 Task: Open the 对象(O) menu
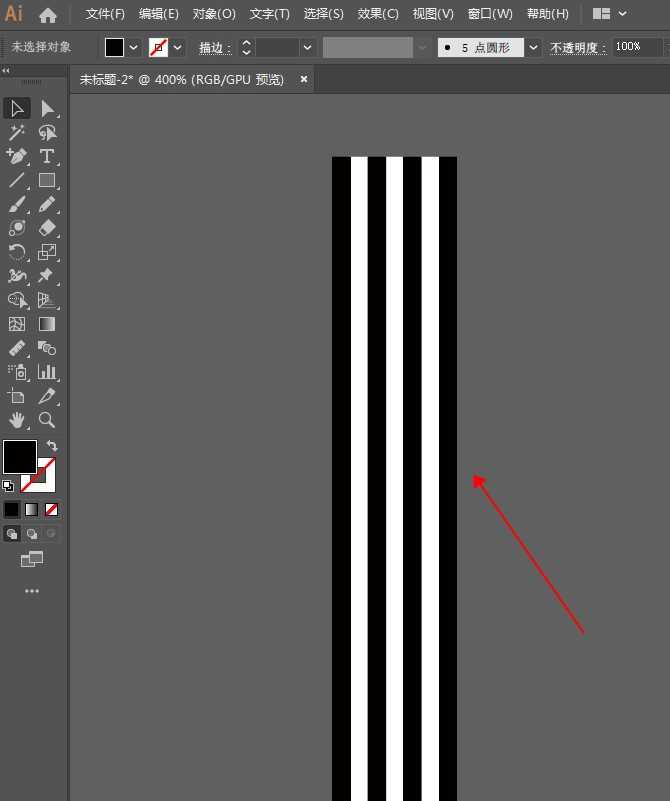pyautogui.click(x=214, y=14)
